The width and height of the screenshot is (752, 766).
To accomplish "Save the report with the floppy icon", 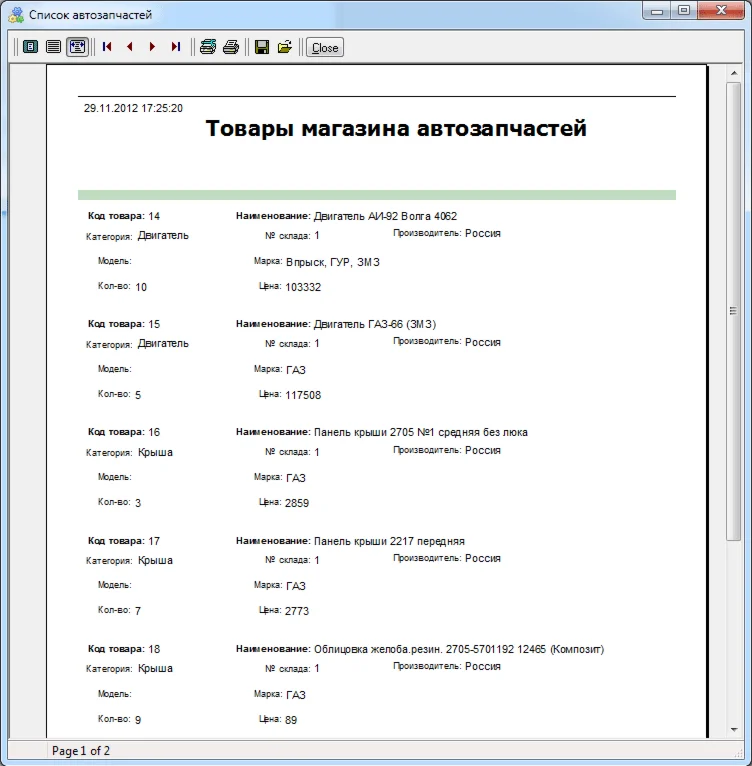I will [262, 47].
